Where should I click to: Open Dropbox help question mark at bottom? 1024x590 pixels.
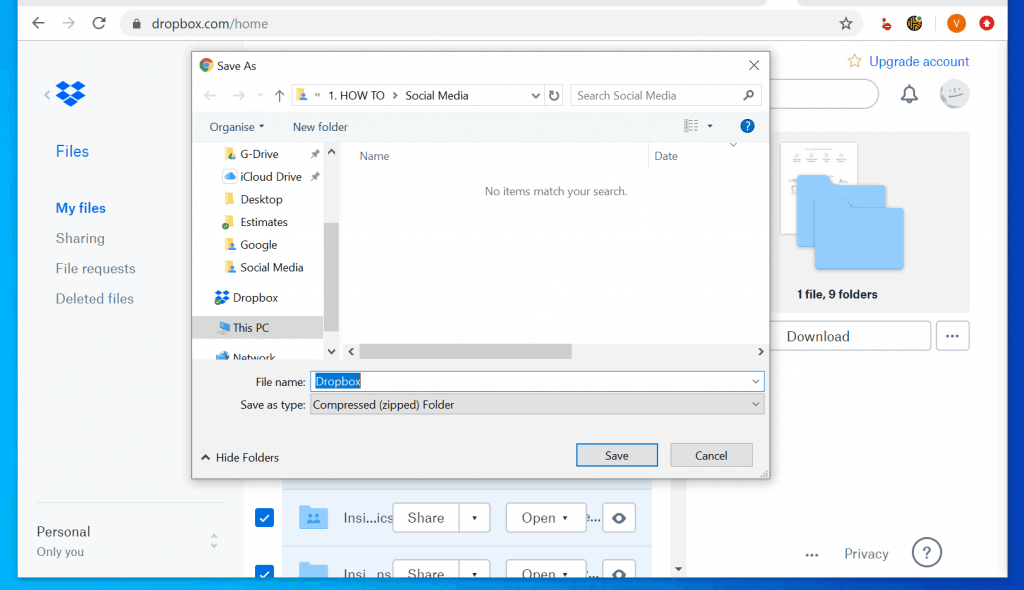point(926,553)
